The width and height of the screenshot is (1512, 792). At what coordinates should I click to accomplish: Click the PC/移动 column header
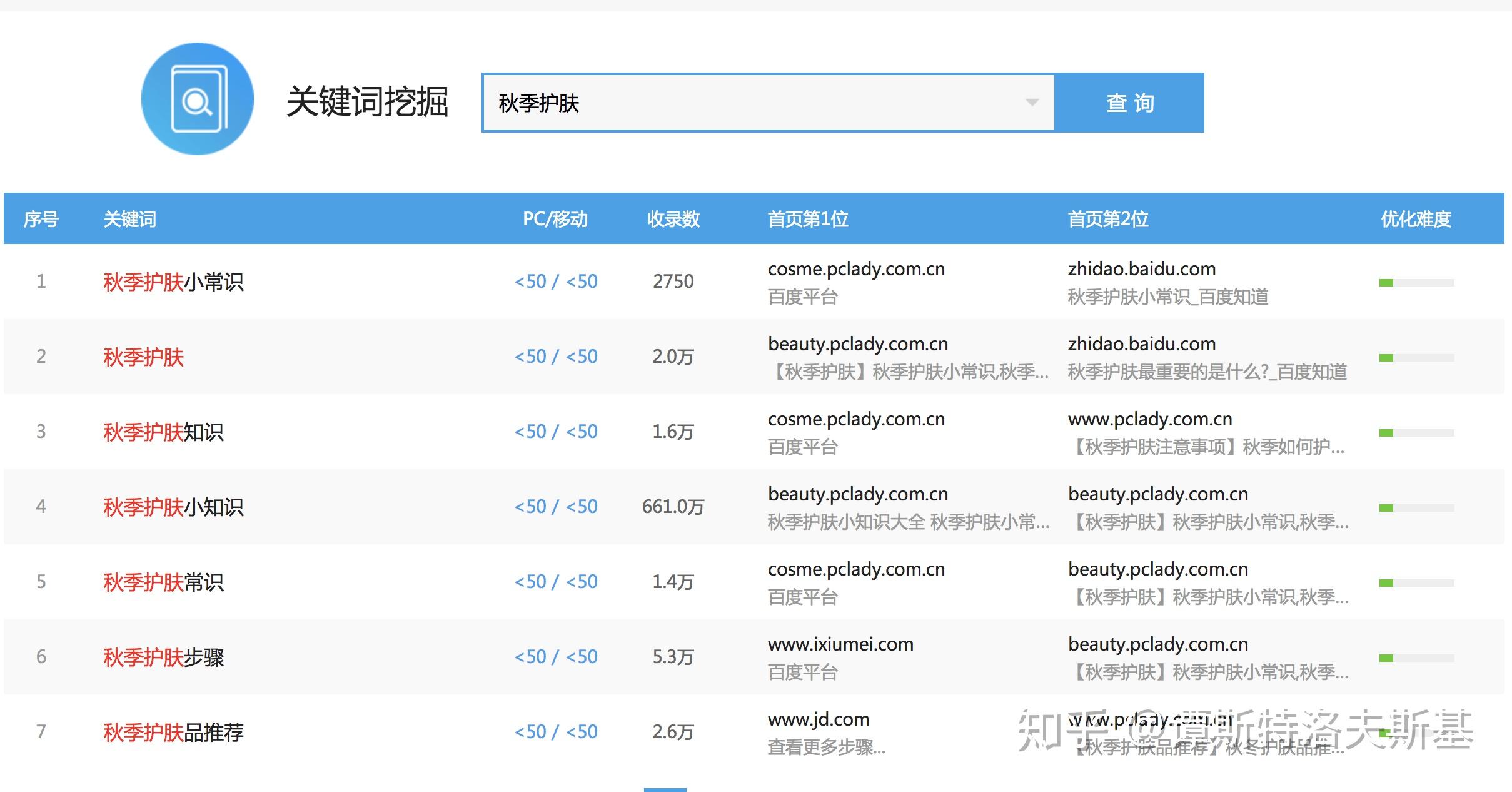[555, 219]
